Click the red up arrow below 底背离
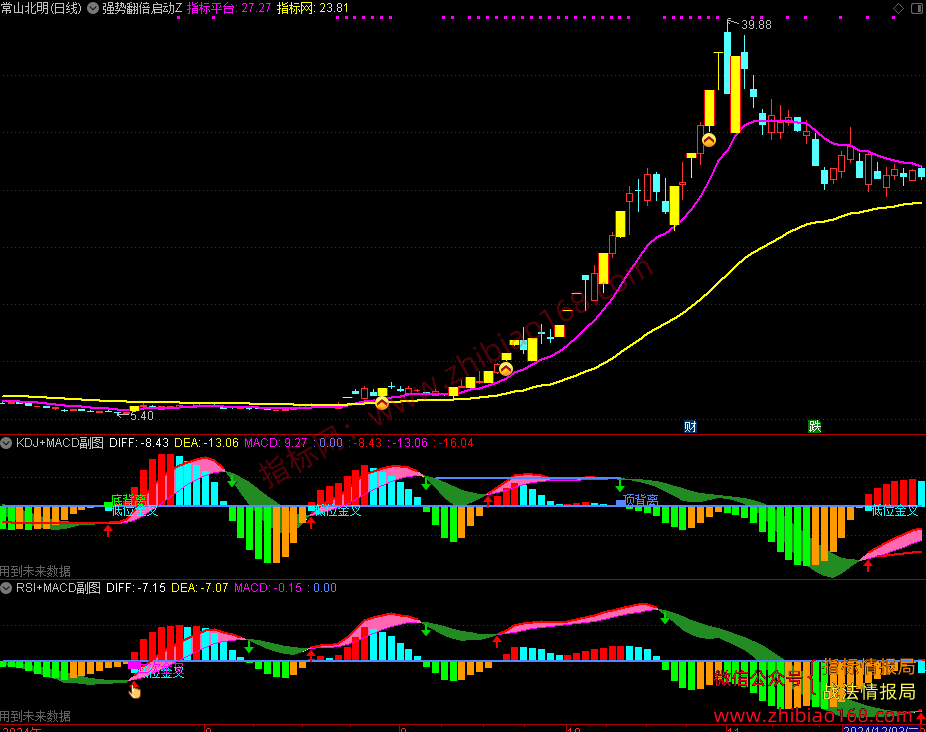Screen dimensions: 926x732 pyautogui.click(x=108, y=530)
